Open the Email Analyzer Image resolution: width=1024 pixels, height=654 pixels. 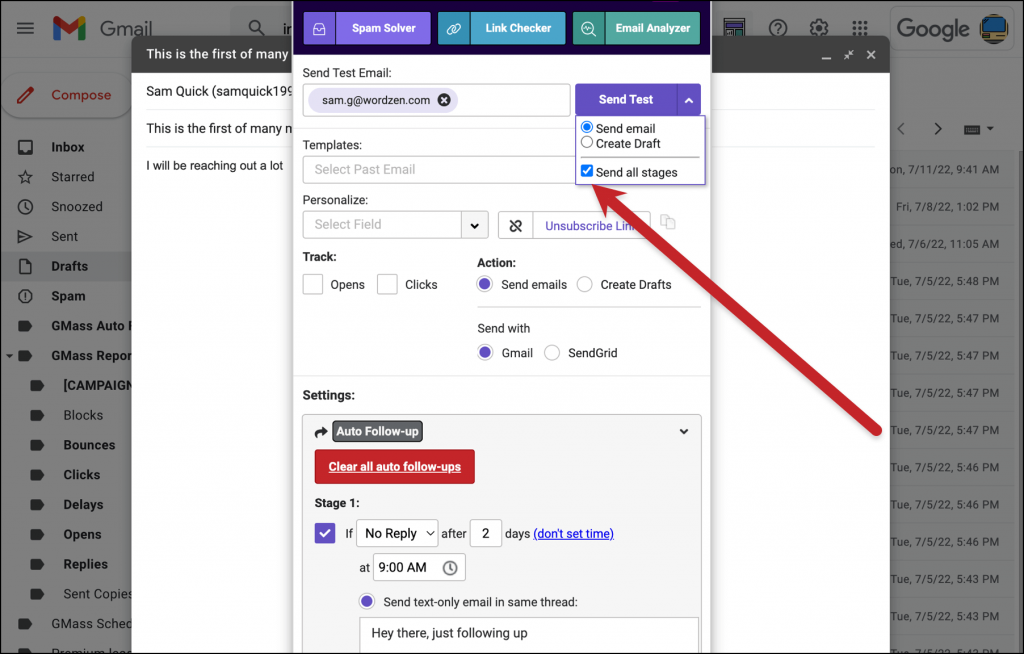point(652,28)
